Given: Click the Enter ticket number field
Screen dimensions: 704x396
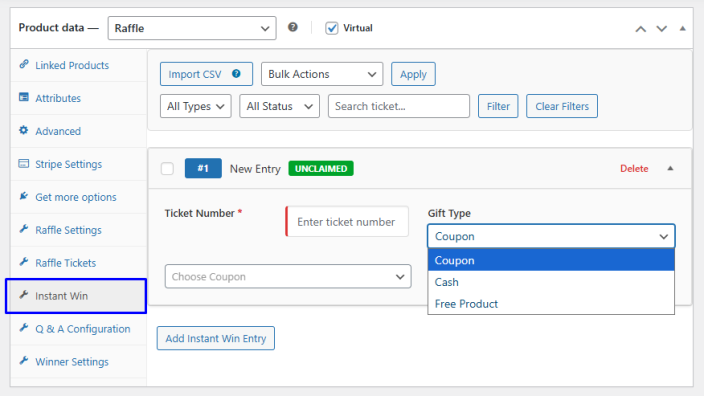Looking at the screenshot, I should pyautogui.click(x=347, y=222).
